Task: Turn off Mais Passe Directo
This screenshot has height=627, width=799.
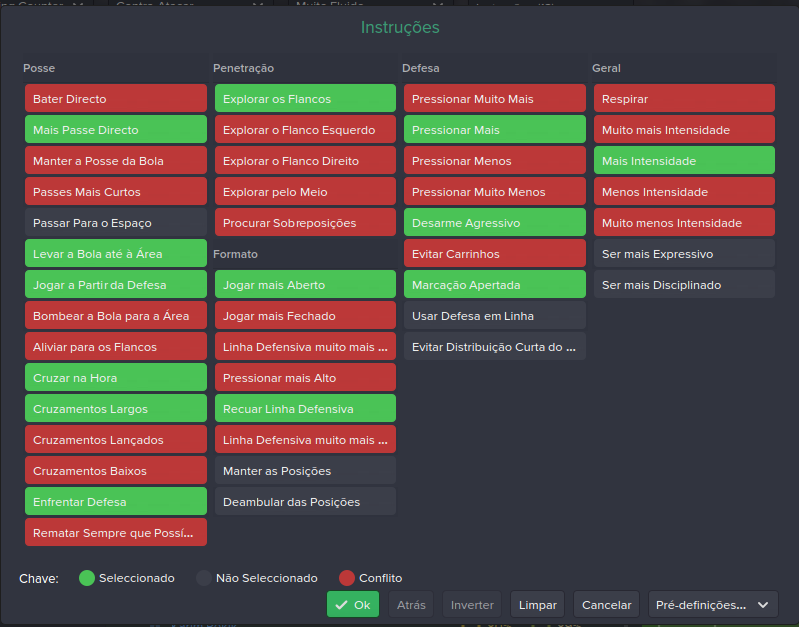Action: pyautogui.click(x=116, y=130)
